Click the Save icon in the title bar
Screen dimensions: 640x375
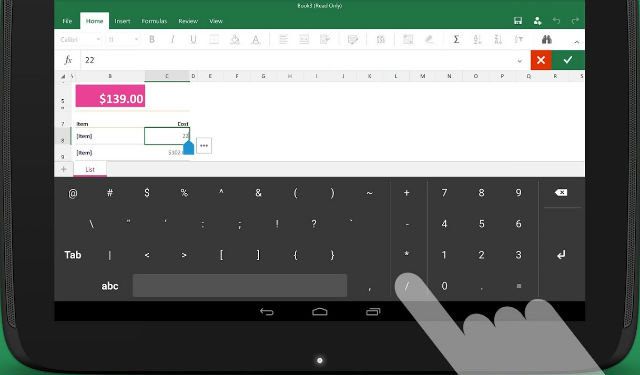tap(518, 21)
